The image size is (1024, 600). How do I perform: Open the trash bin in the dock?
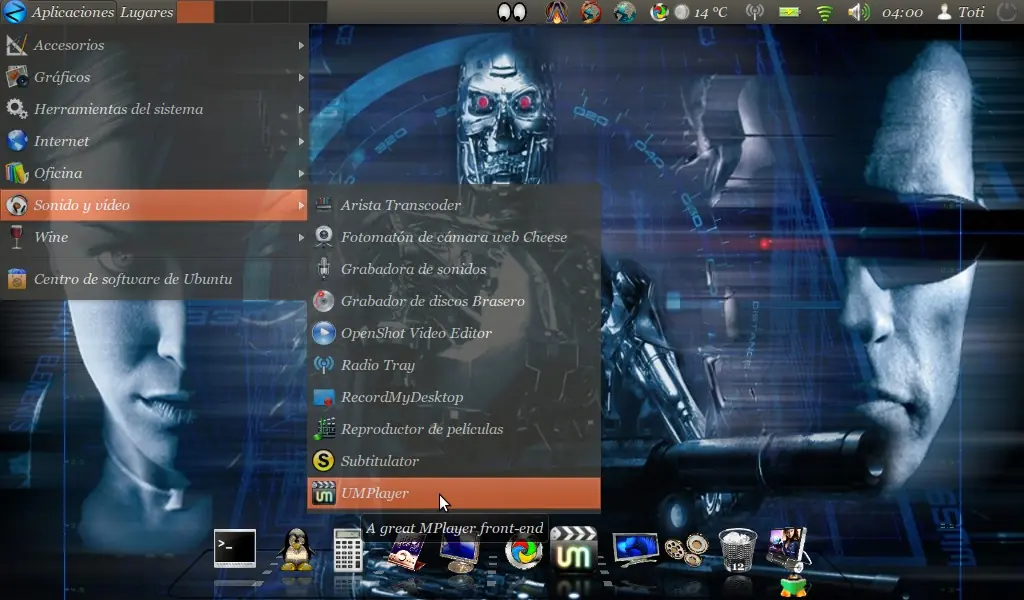point(737,550)
